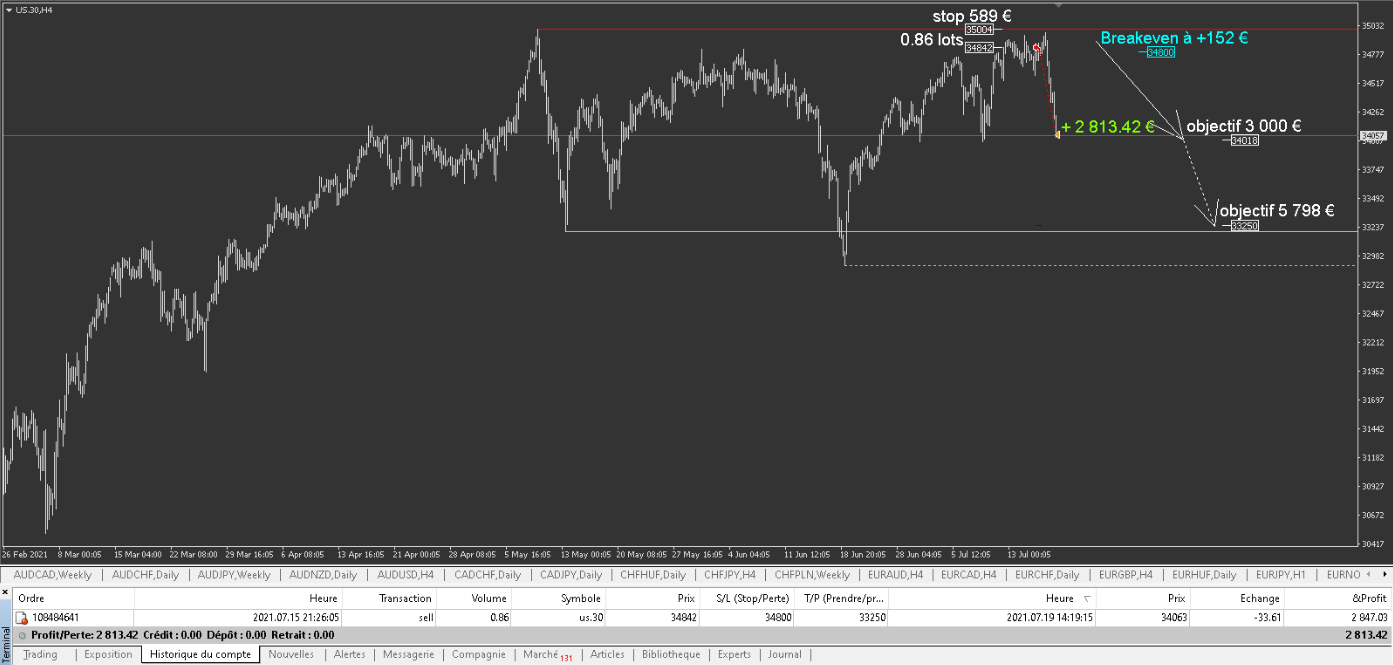The height and width of the screenshot is (665, 1393).
Task: Click the red sell entry arrow on chart
Action: (x=1037, y=48)
